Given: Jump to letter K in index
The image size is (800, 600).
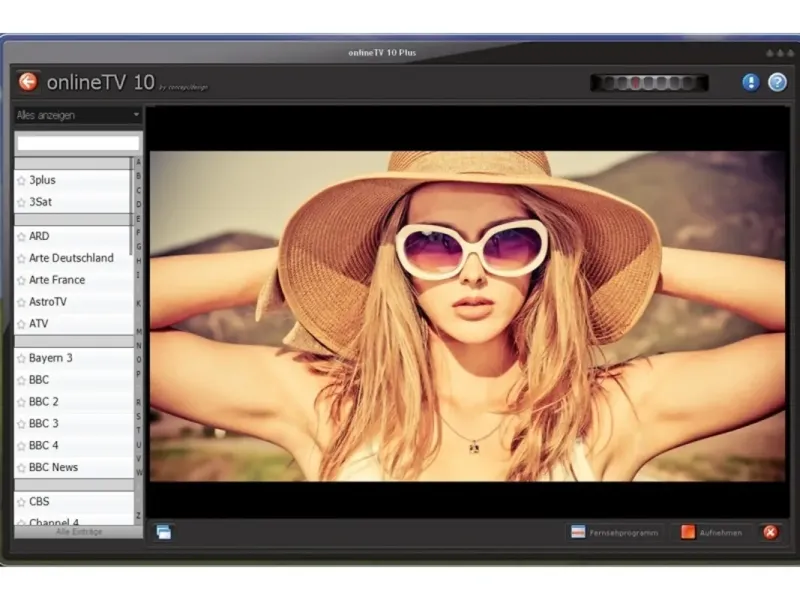Looking at the screenshot, I should point(138,304).
